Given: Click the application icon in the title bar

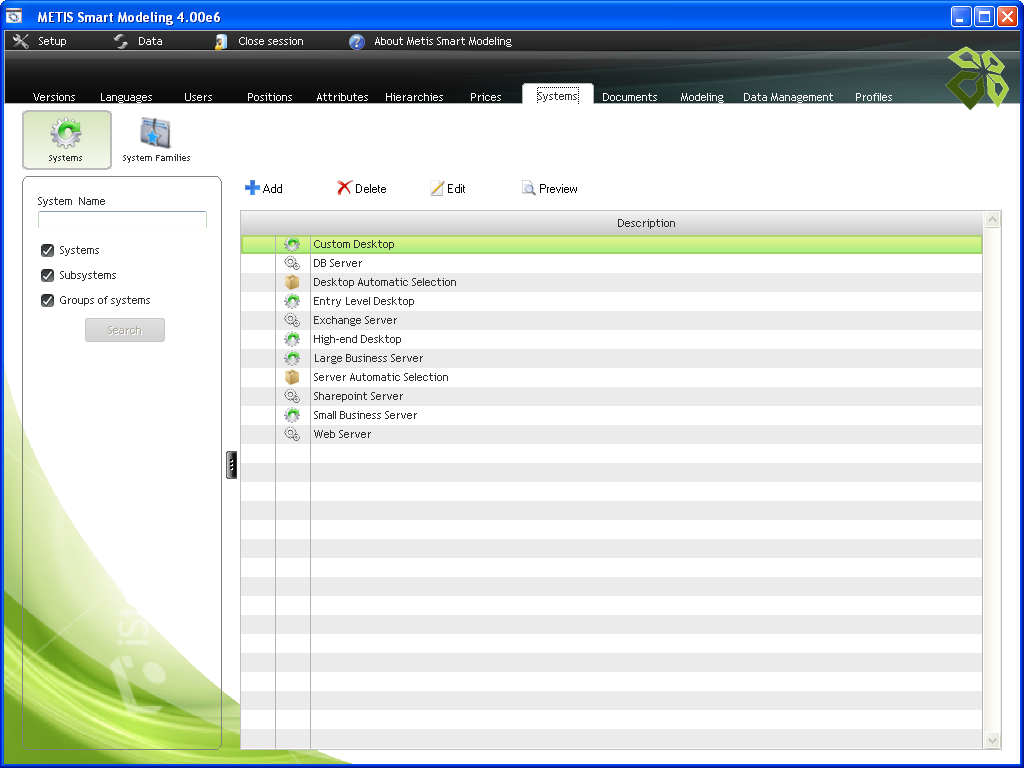Looking at the screenshot, I should [x=14, y=16].
